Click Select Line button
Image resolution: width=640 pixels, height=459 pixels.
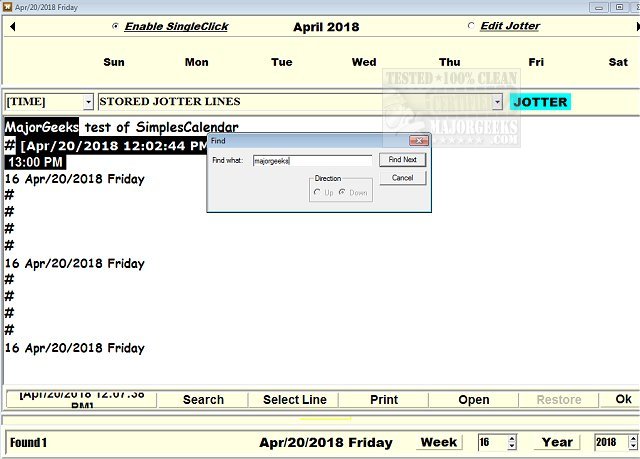294,399
